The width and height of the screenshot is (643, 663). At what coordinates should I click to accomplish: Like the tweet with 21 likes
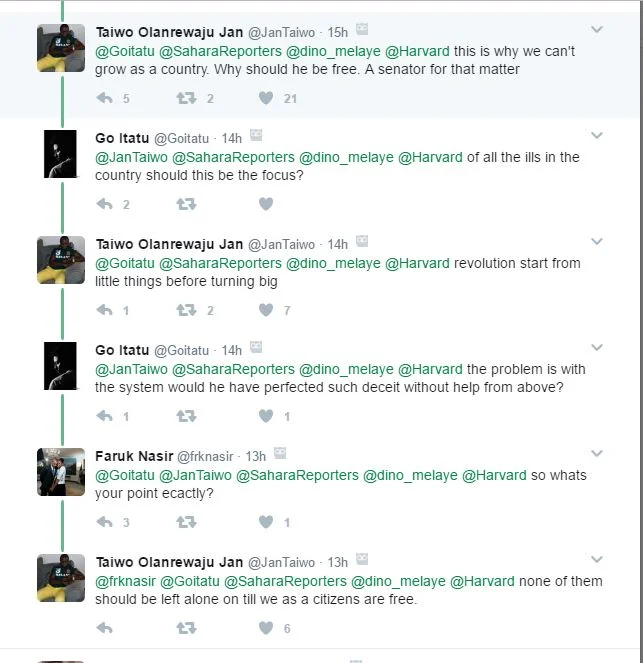(x=266, y=98)
